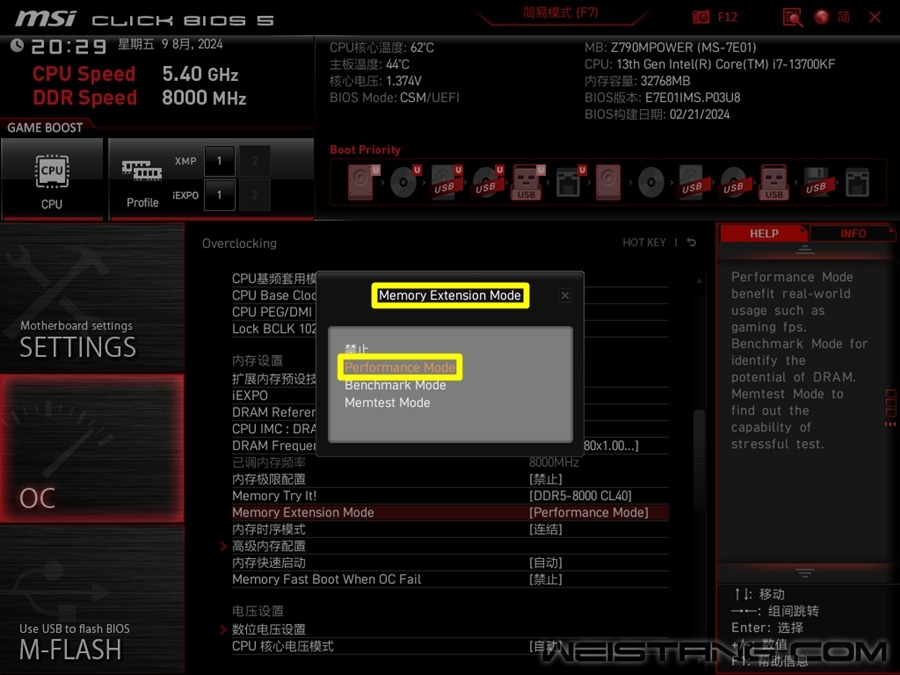
Task: Select the UEFI USB key boot device
Action: coord(527,182)
